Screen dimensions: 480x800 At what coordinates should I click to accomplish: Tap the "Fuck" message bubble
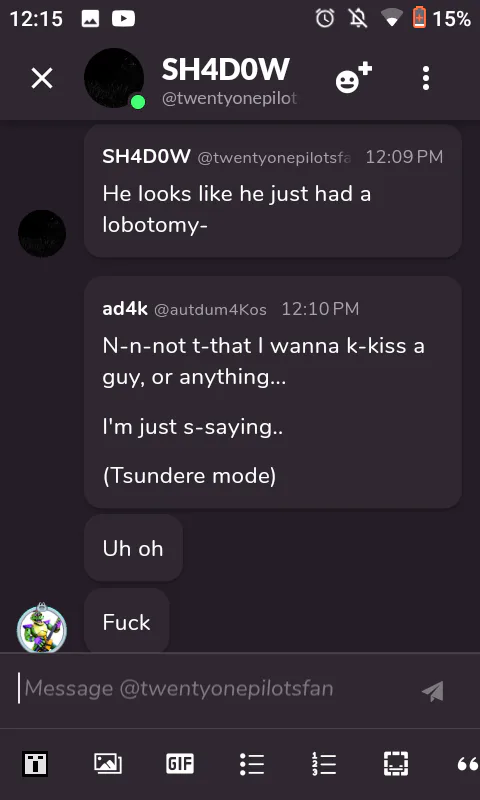(x=127, y=622)
